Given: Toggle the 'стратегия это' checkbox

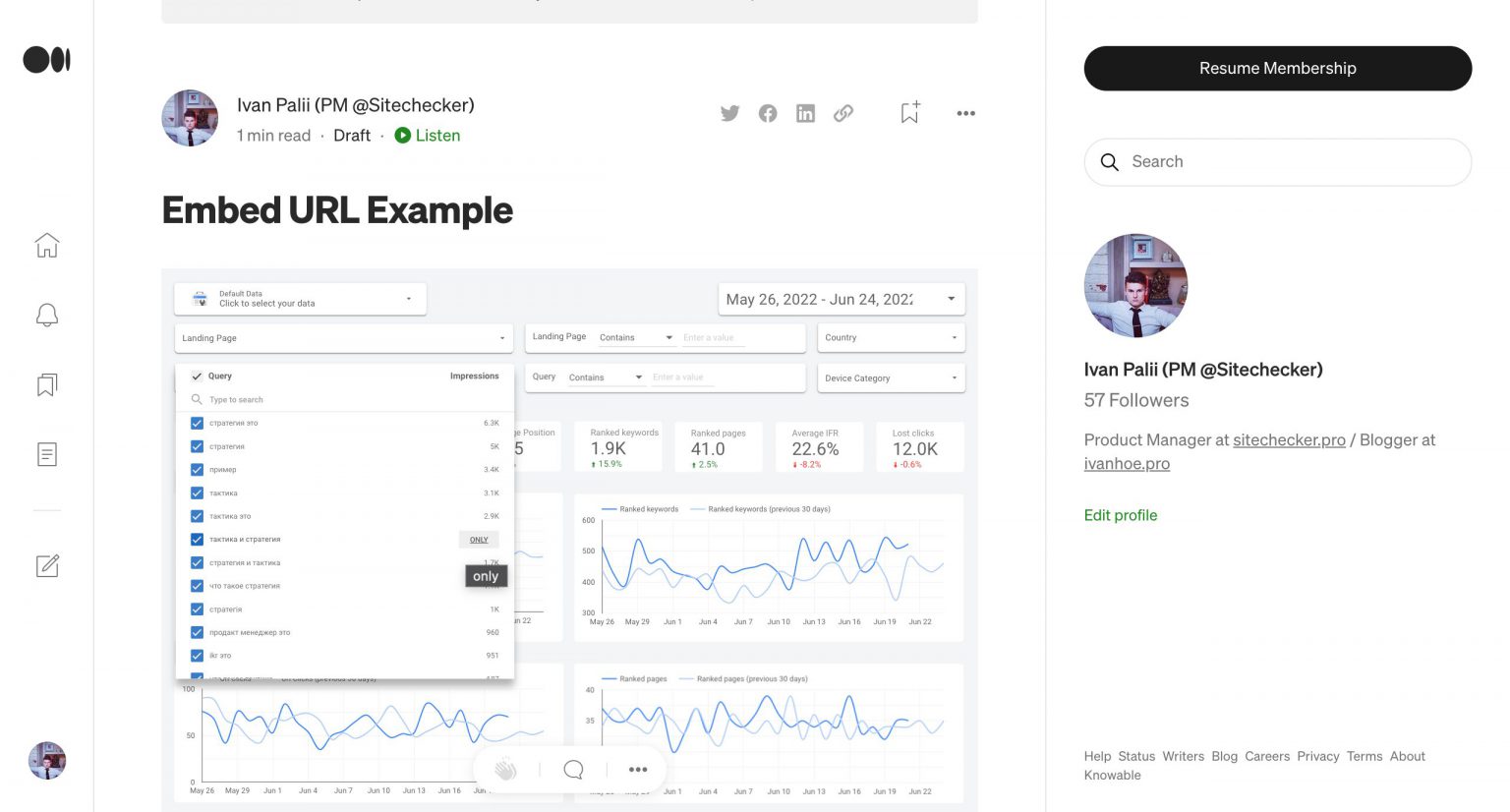Looking at the screenshot, I should (x=197, y=422).
